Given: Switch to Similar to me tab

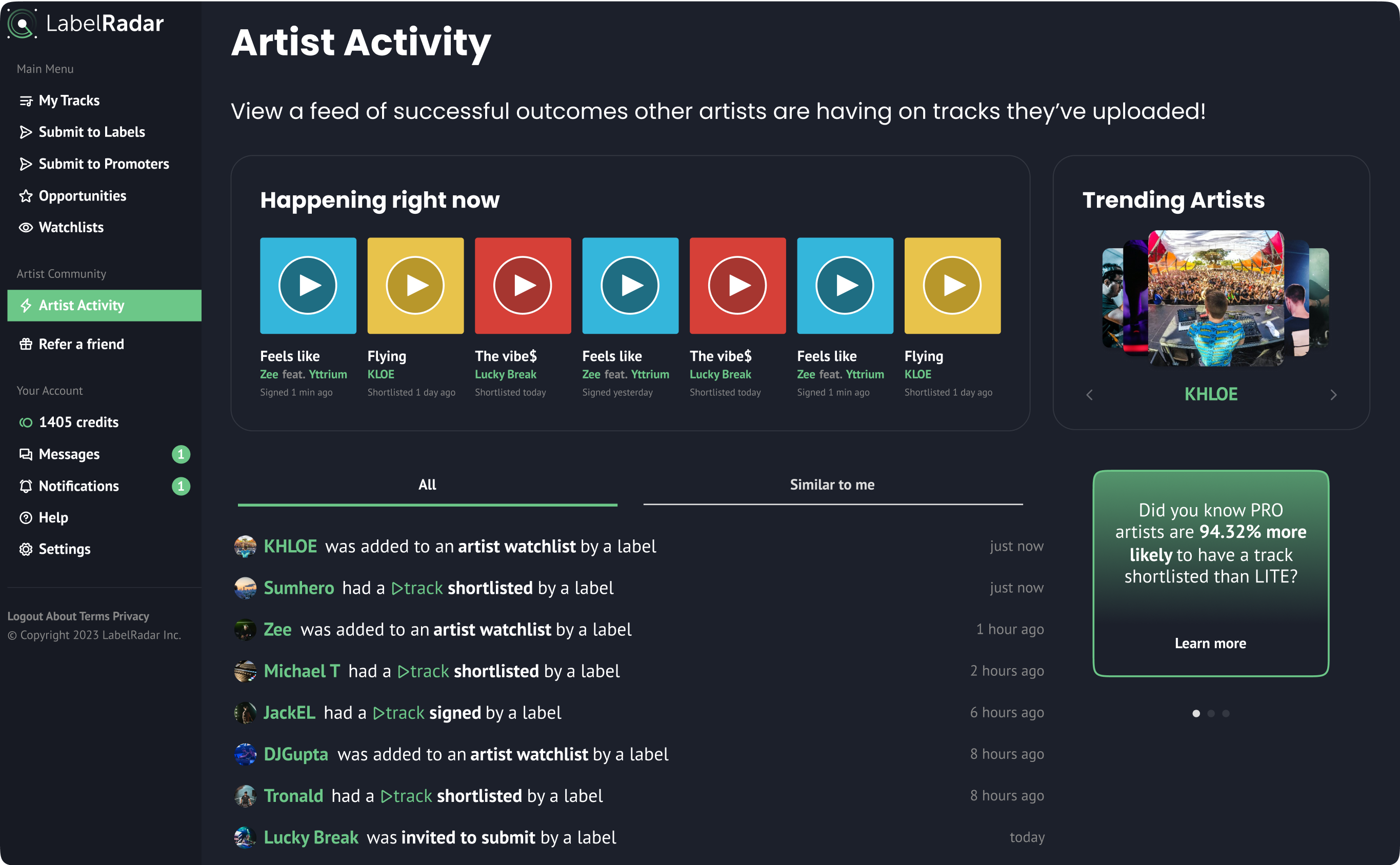Looking at the screenshot, I should [x=832, y=485].
